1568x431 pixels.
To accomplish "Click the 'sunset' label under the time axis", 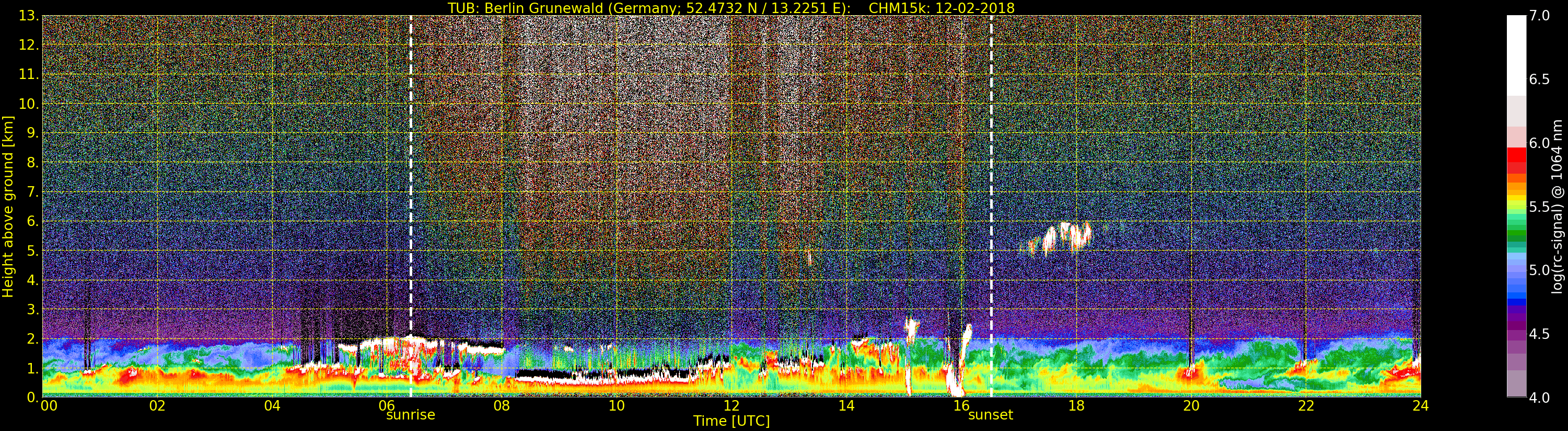I will (991, 415).
